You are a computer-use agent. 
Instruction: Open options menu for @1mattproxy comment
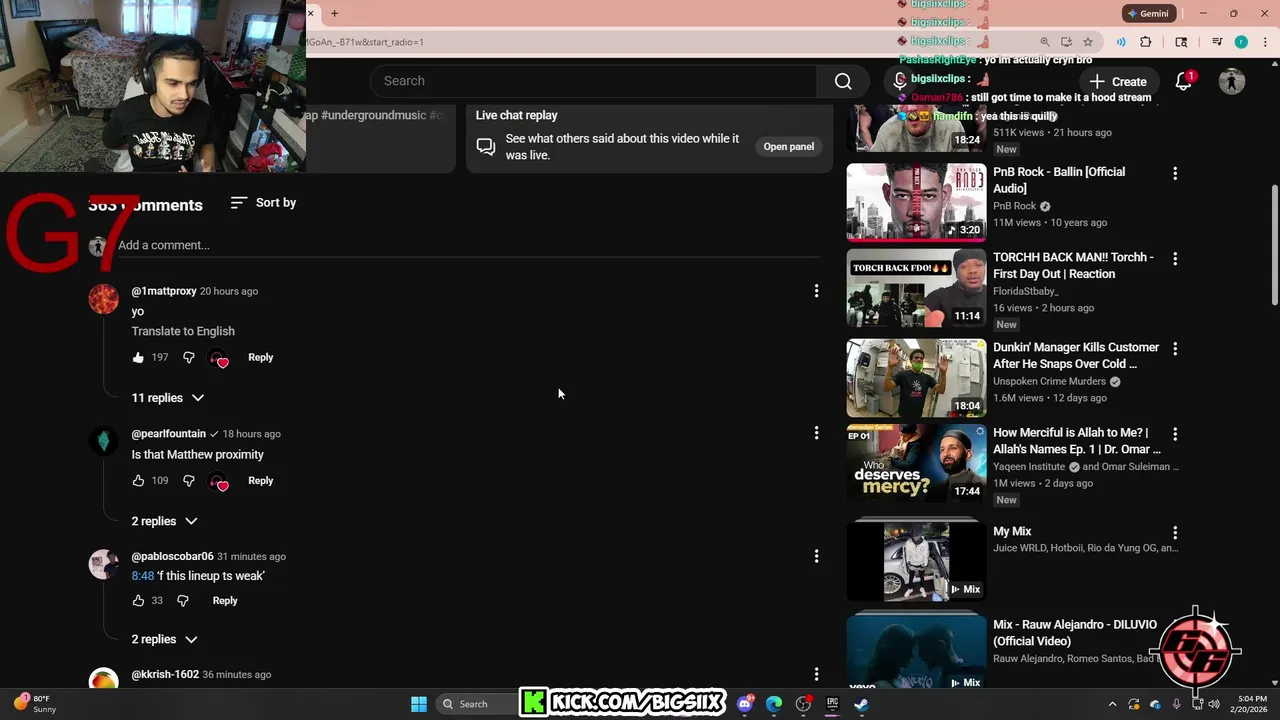pos(816,291)
